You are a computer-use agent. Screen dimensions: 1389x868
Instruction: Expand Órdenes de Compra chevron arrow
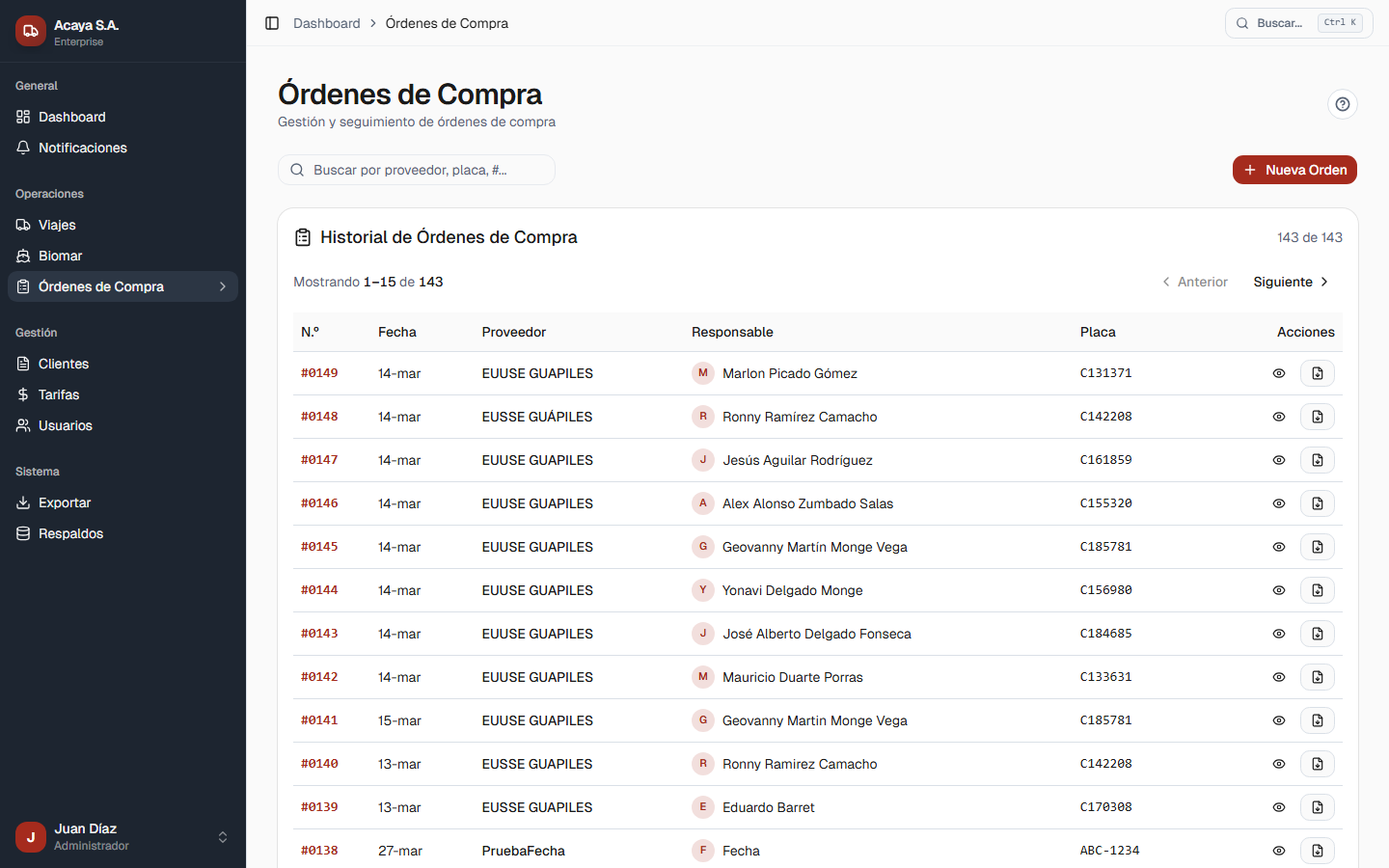[x=223, y=286]
